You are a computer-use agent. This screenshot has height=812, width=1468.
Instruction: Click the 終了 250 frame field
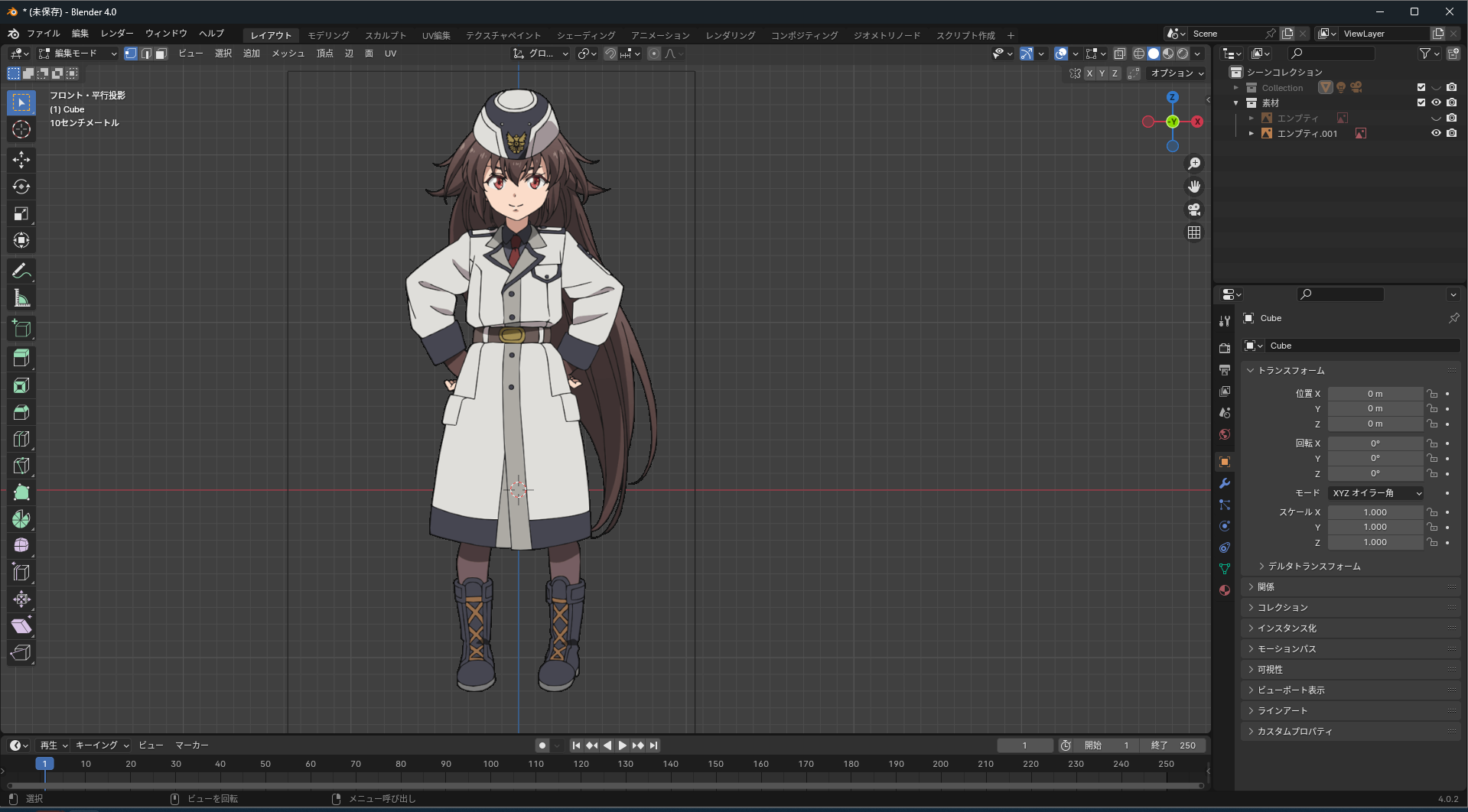[x=1173, y=745]
